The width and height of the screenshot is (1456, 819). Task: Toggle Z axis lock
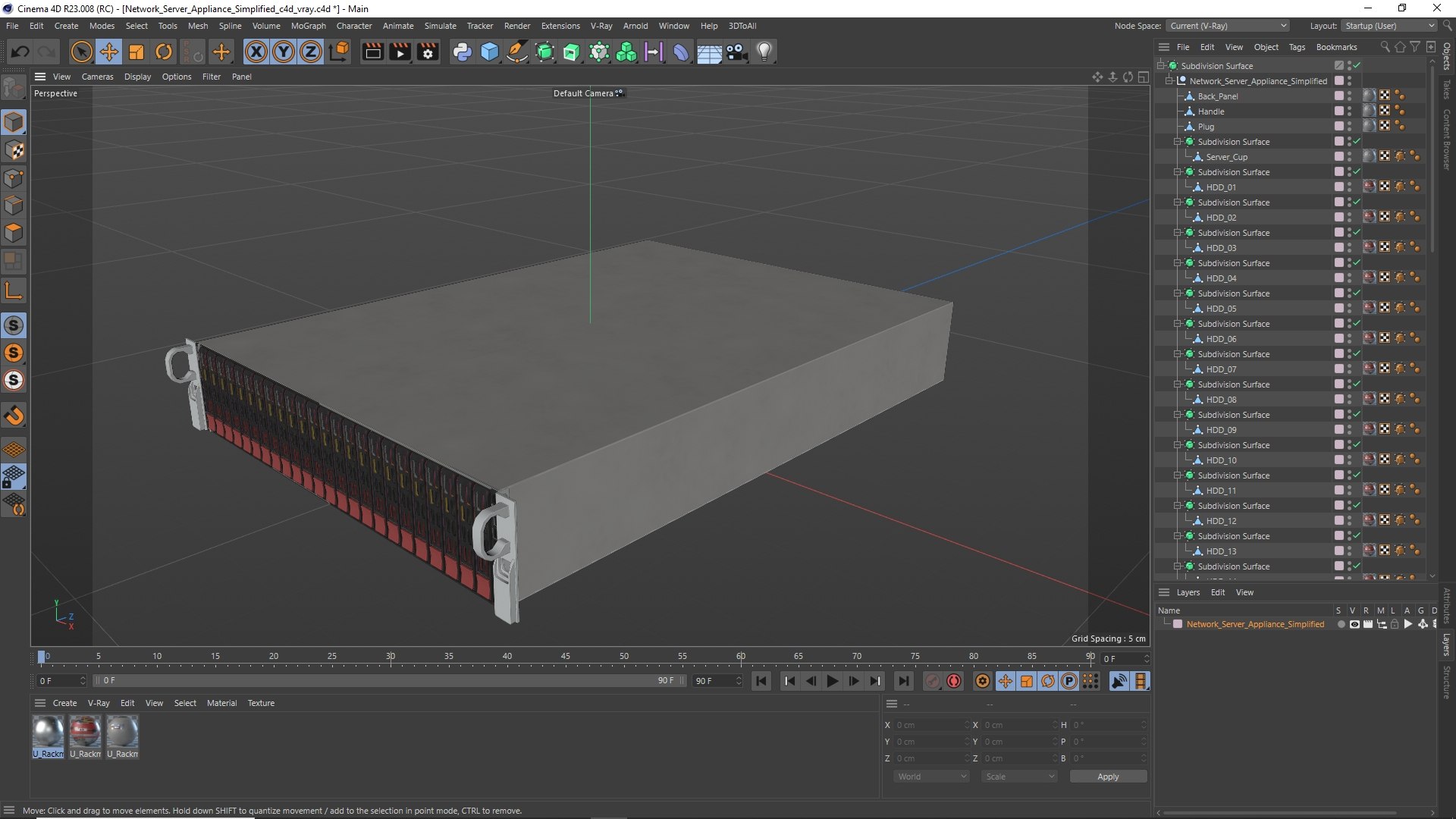311,52
